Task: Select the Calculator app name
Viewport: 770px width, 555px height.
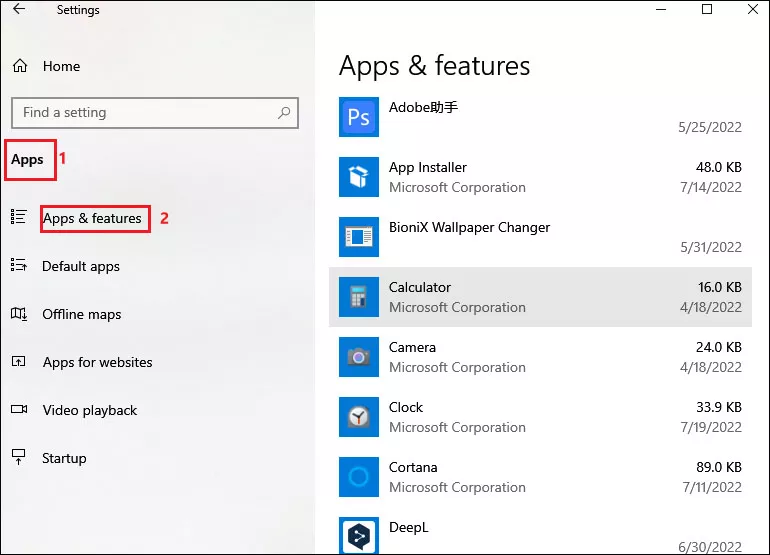Action: (x=420, y=287)
